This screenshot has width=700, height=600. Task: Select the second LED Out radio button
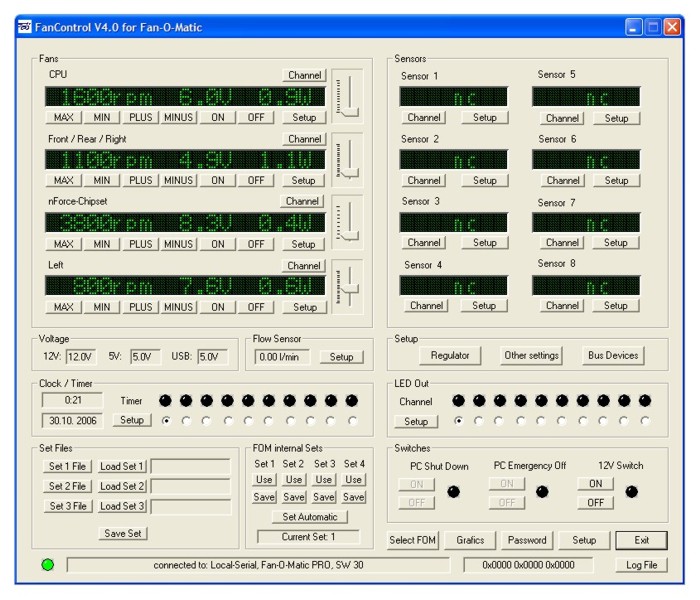coord(479,421)
